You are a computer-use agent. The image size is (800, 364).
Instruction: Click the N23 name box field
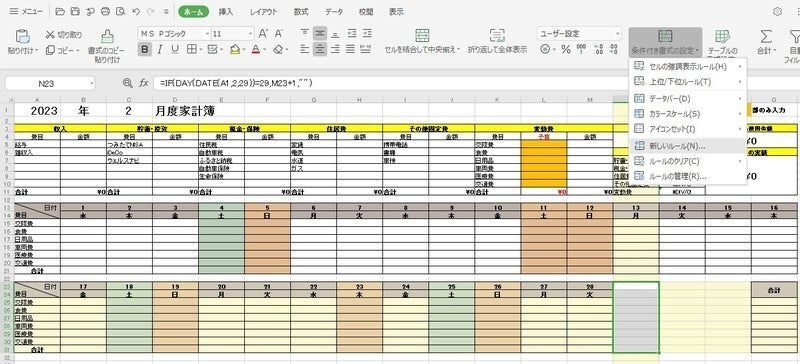(50, 83)
